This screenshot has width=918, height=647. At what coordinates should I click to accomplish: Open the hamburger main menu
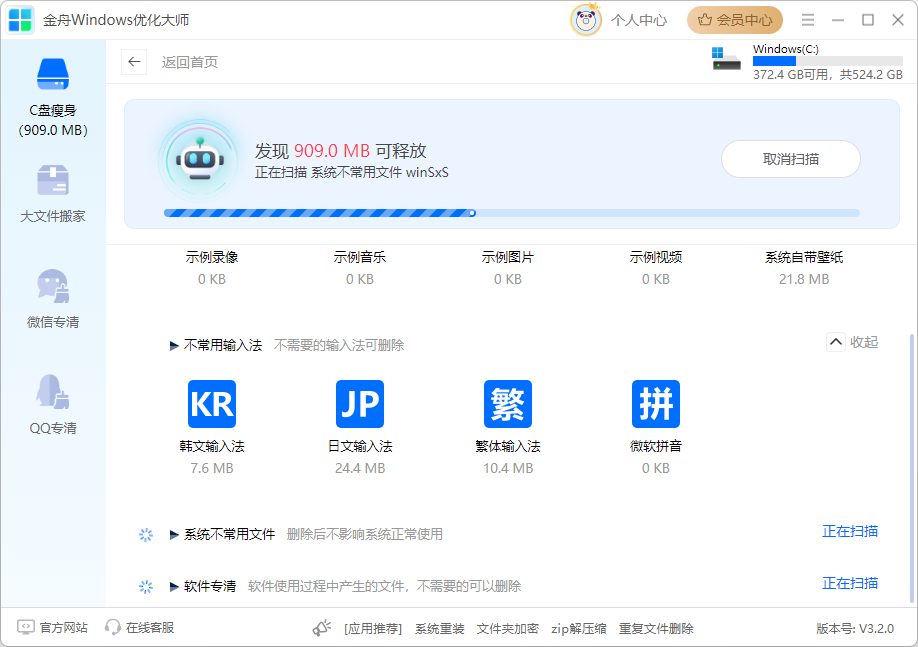click(x=808, y=20)
